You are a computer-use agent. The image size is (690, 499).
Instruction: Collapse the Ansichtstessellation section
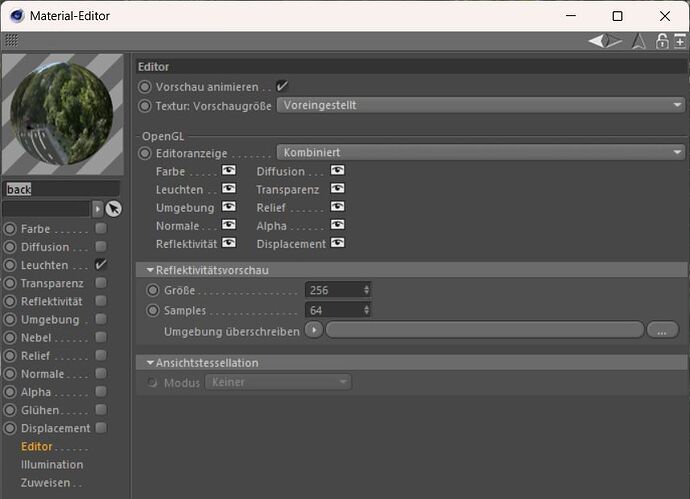[x=150, y=363]
